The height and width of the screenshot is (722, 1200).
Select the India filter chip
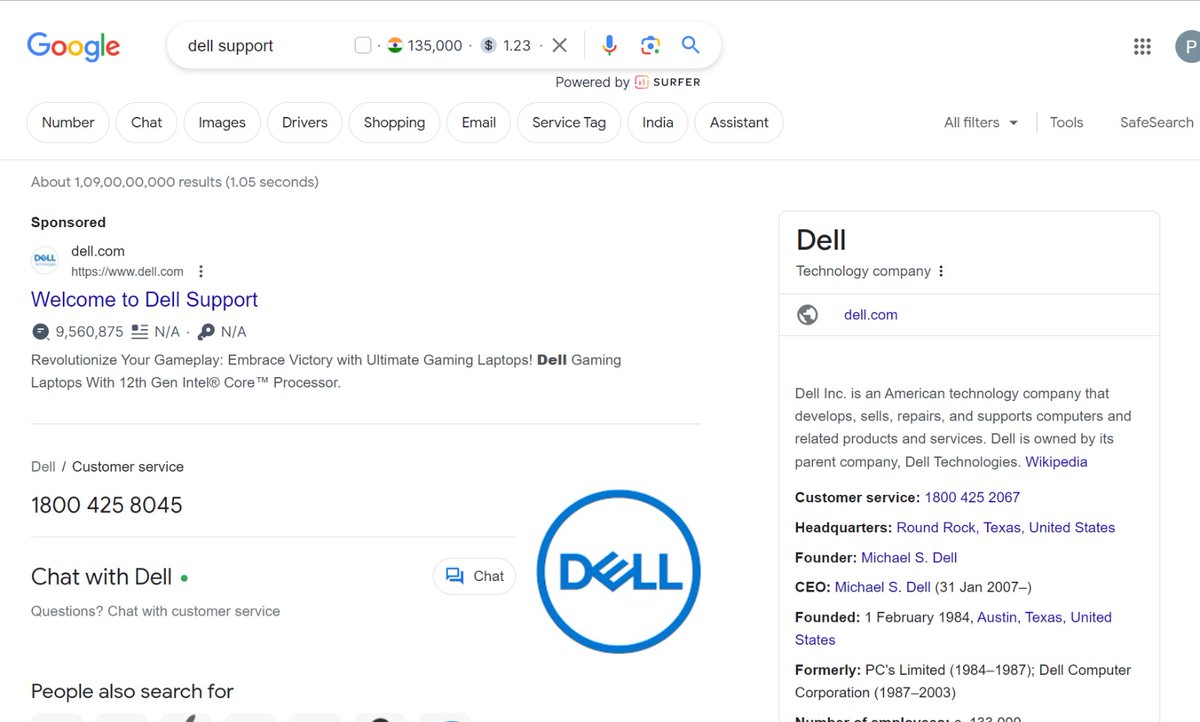point(658,122)
